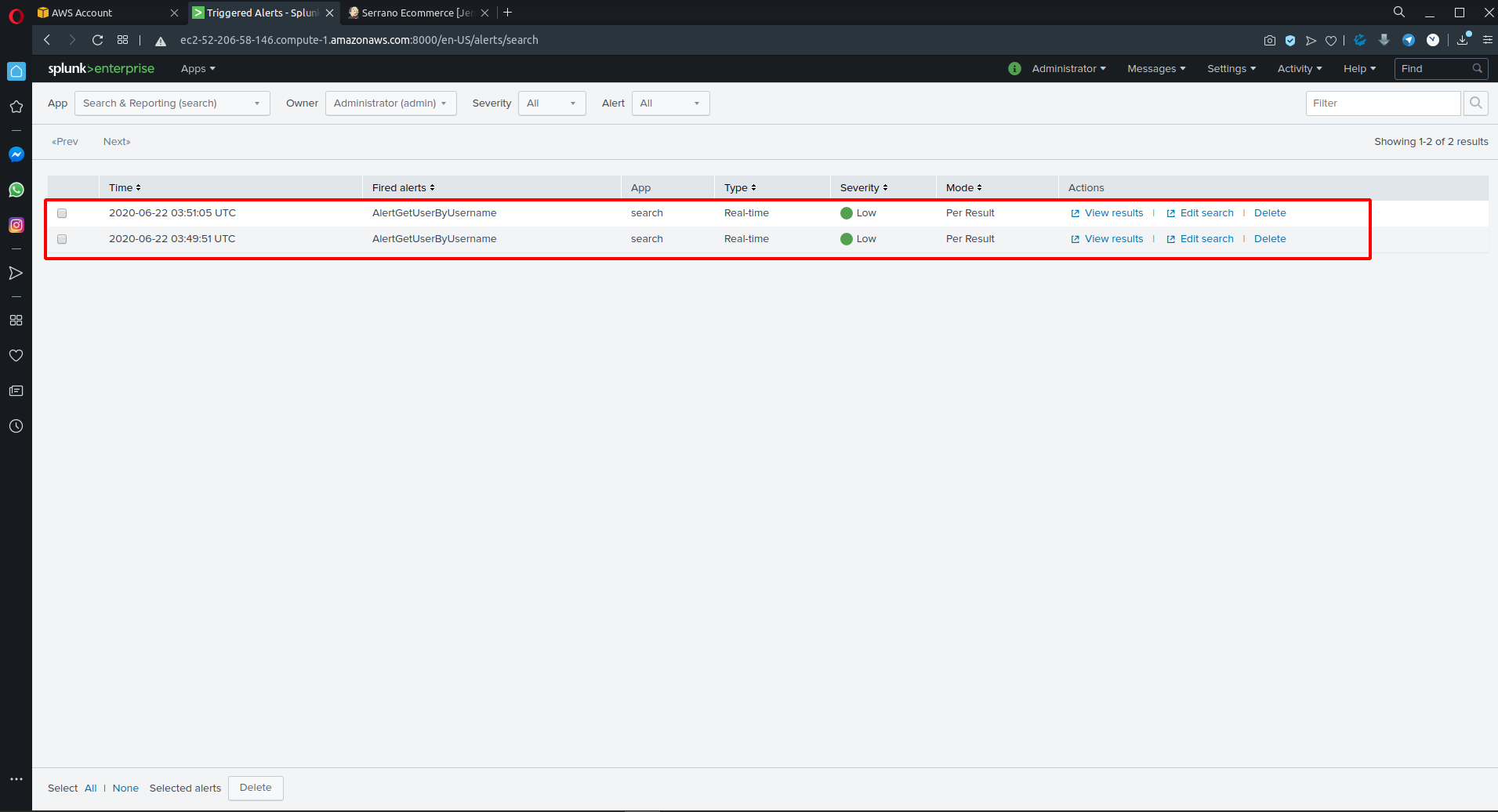Click the ad blocker shield icon
1498x812 pixels.
1290,40
